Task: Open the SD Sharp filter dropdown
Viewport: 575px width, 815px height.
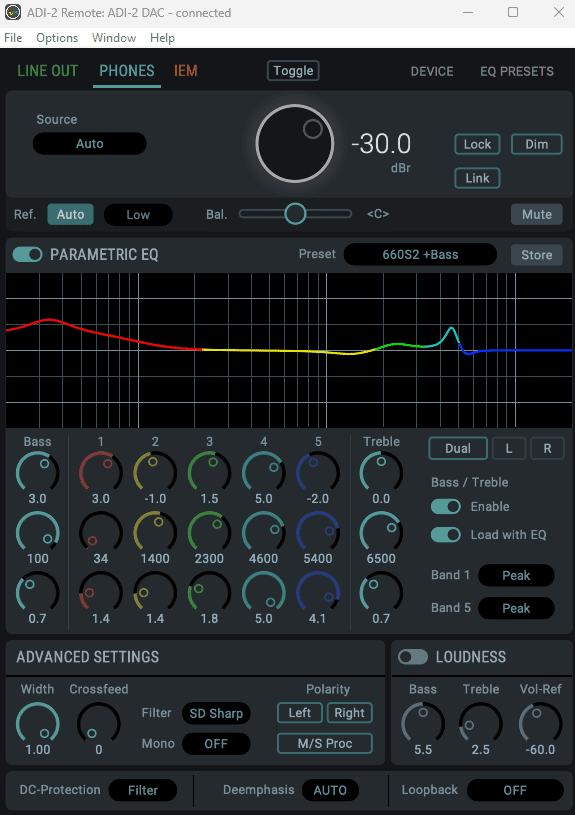Action: (216, 713)
